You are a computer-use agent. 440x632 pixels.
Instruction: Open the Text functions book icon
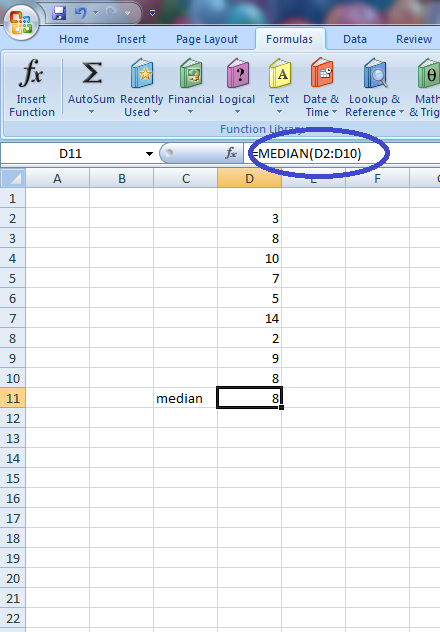point(280,73)
